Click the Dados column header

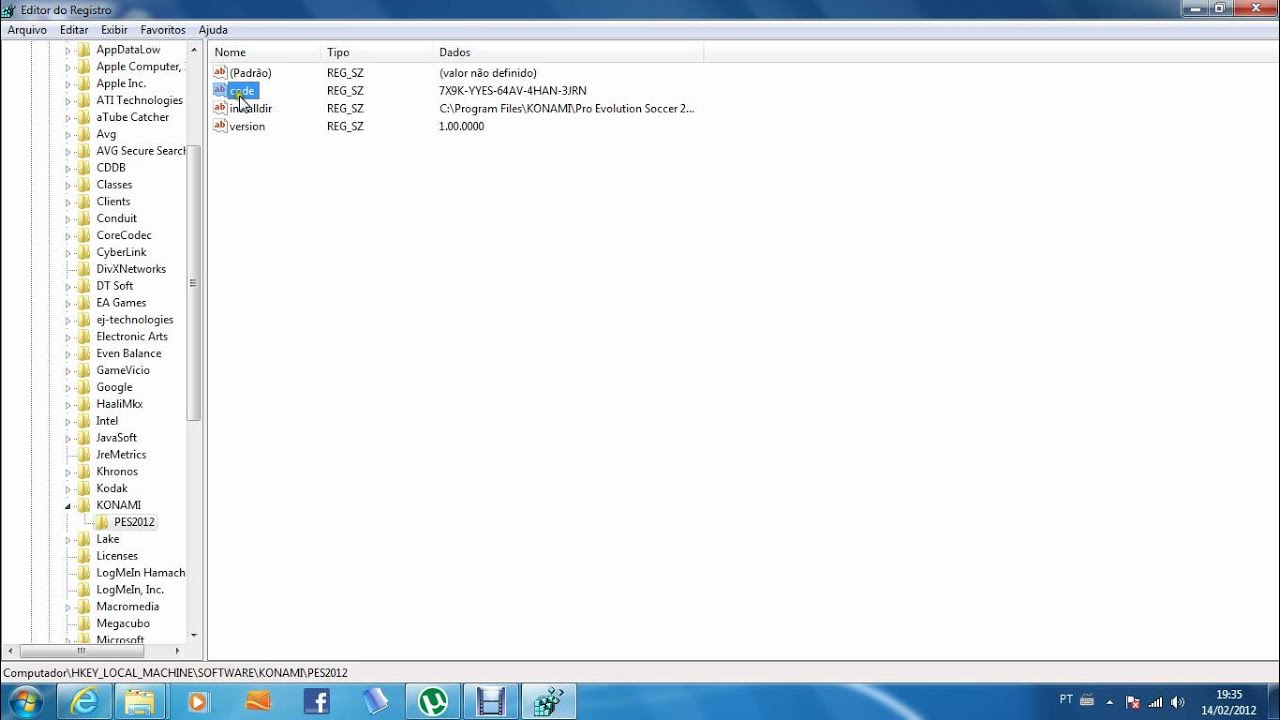(x=568, y=52)
